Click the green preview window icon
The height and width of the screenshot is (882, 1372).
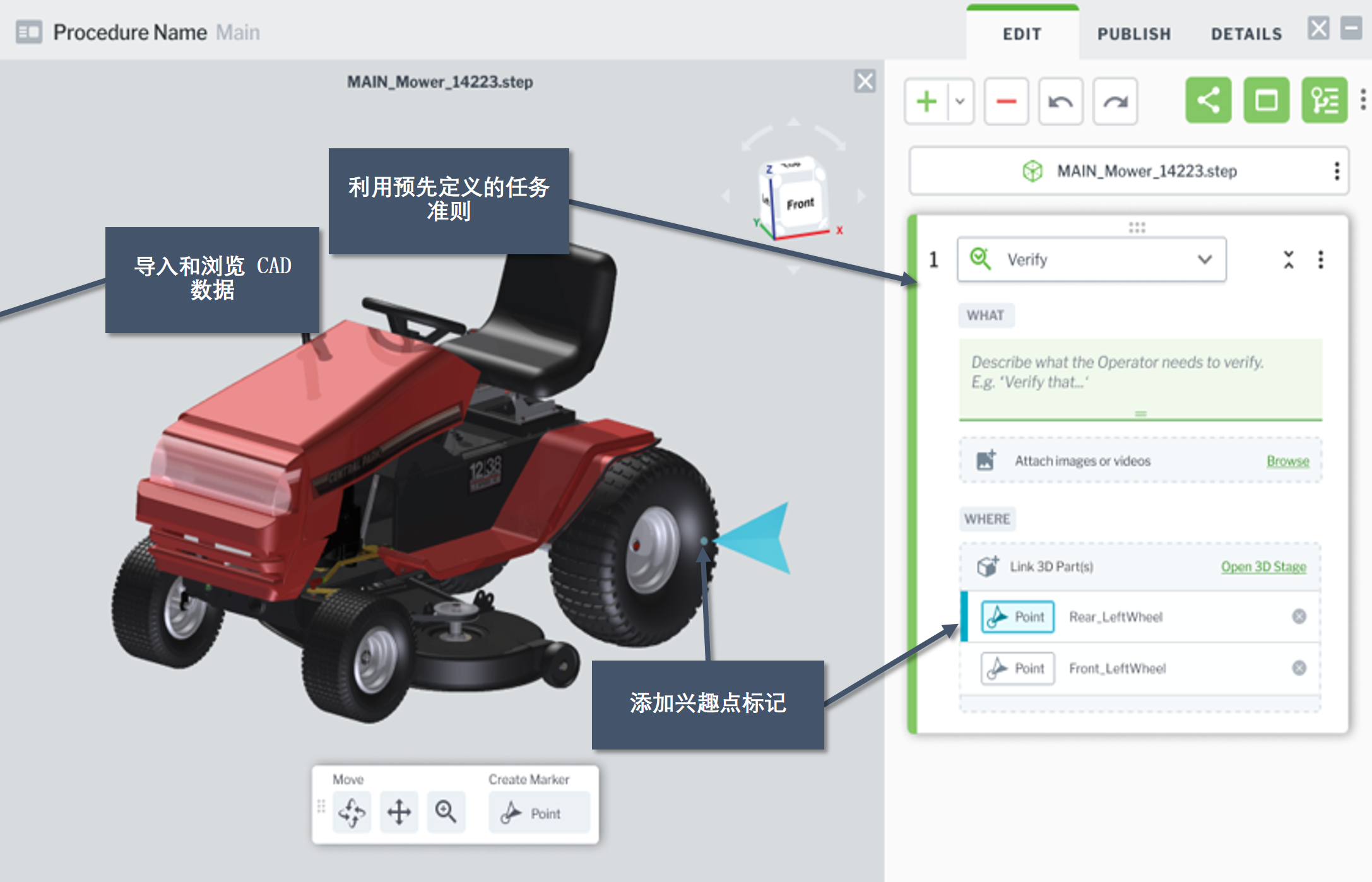click(1266, 101)
